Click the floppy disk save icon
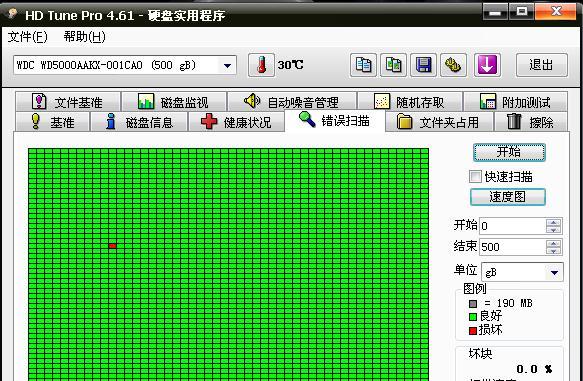Screen dimensions: 583x381 pos(423,65)
